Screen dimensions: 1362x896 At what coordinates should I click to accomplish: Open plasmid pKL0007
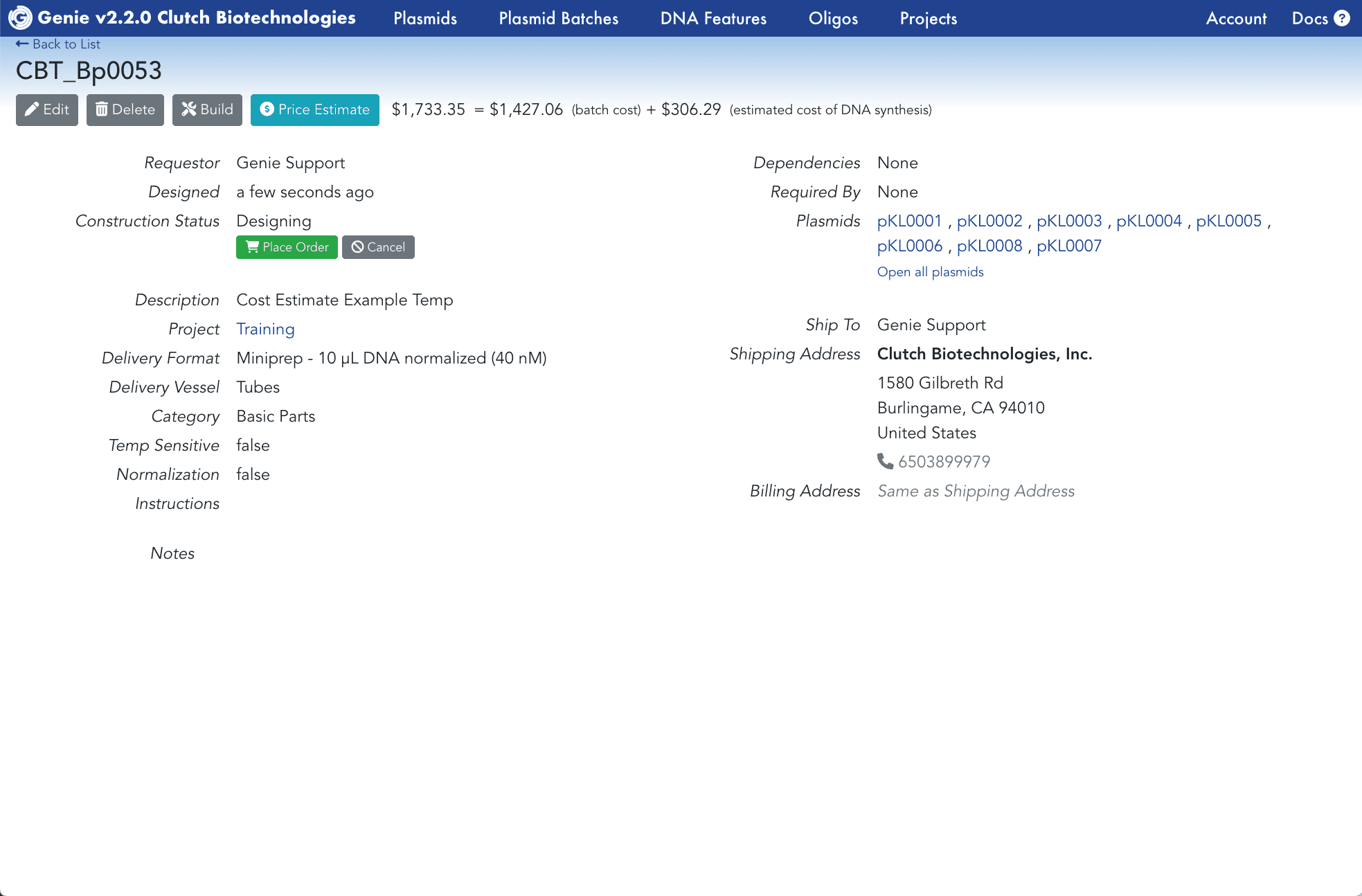pos(1068,246)
